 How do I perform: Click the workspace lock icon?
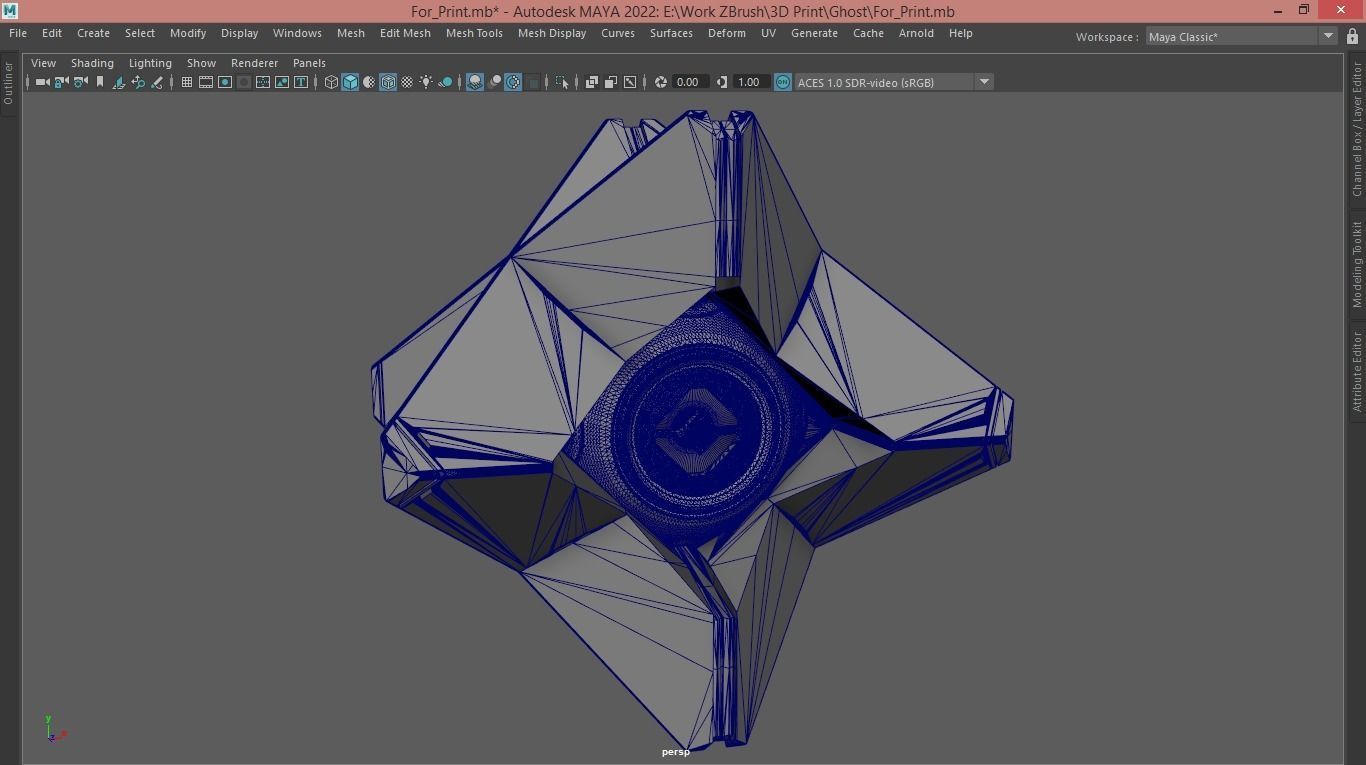(x=1353, y=36)
